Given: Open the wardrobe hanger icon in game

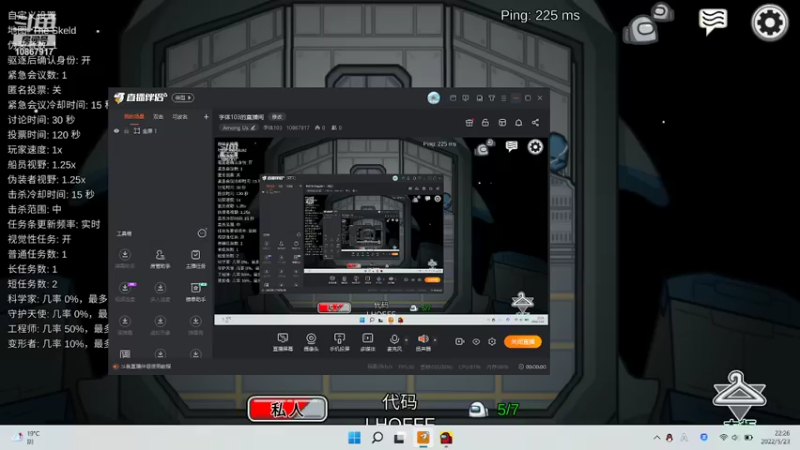Looking at the screenshot, I should [x=738, y=394].
